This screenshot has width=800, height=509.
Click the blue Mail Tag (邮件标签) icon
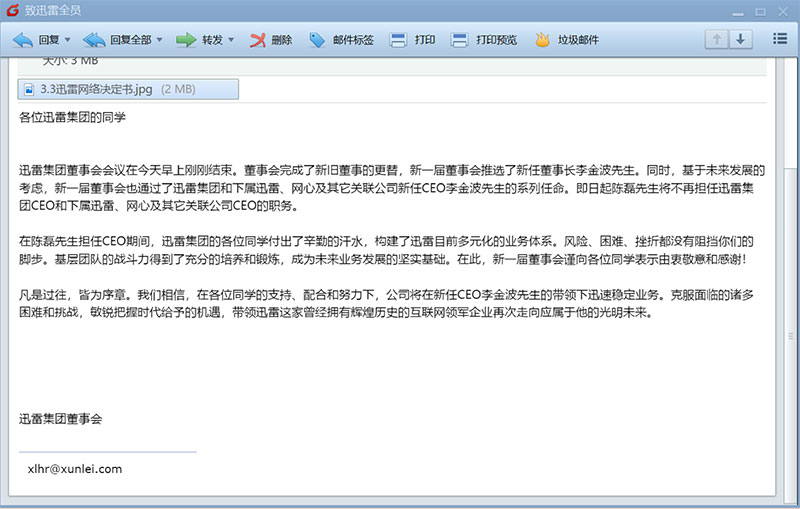point(317,40)
